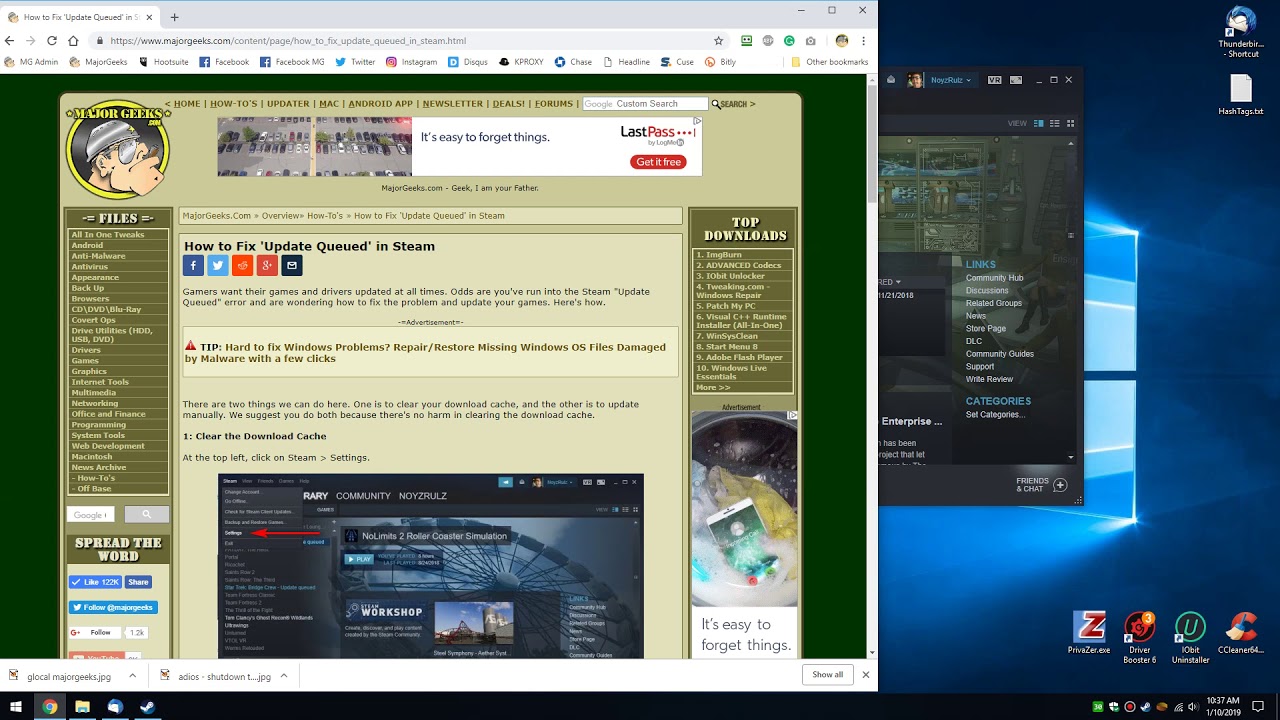The height and width of the screenshot is (720, 1280).
Task: Open the Grammarly extension icon
Action: click(789, 41)
